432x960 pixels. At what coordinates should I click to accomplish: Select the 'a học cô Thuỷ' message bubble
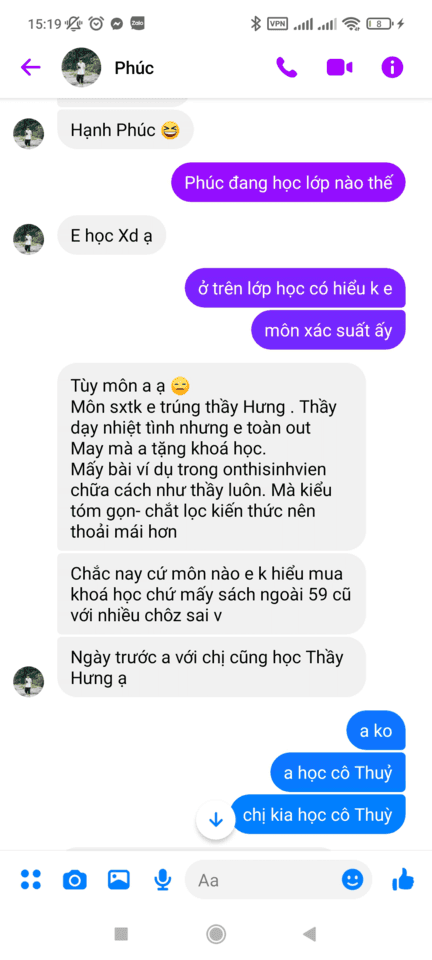(338, 773)
